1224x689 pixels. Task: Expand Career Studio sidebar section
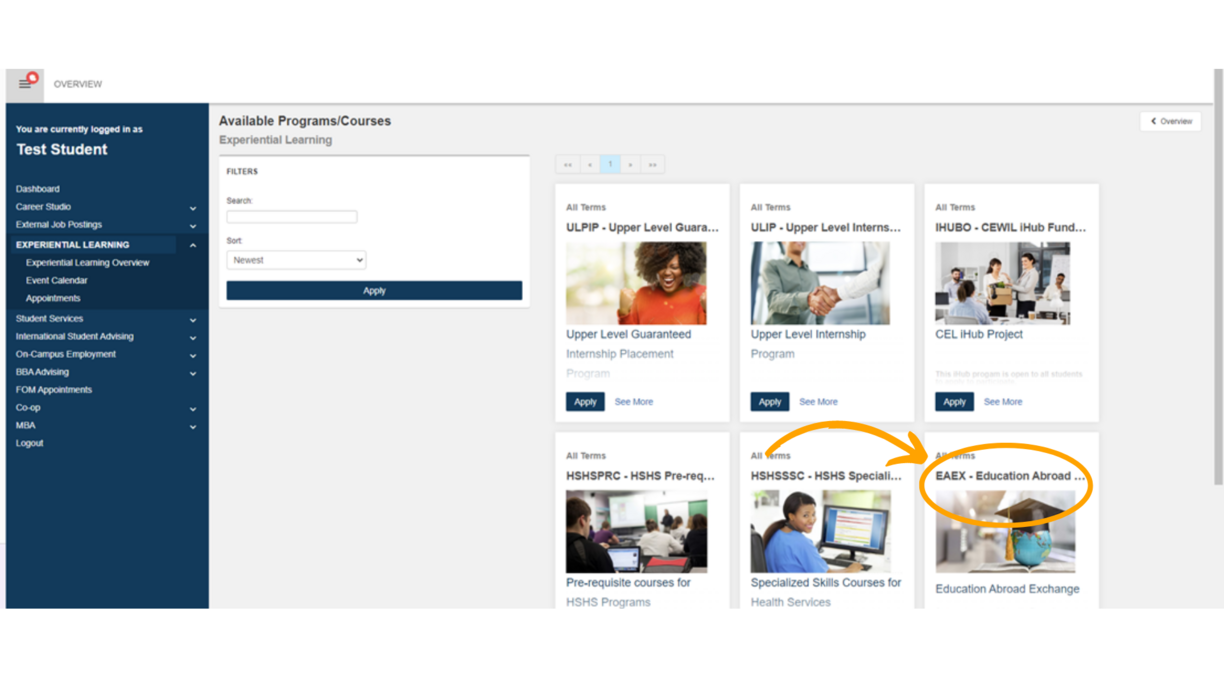[192, 208]
